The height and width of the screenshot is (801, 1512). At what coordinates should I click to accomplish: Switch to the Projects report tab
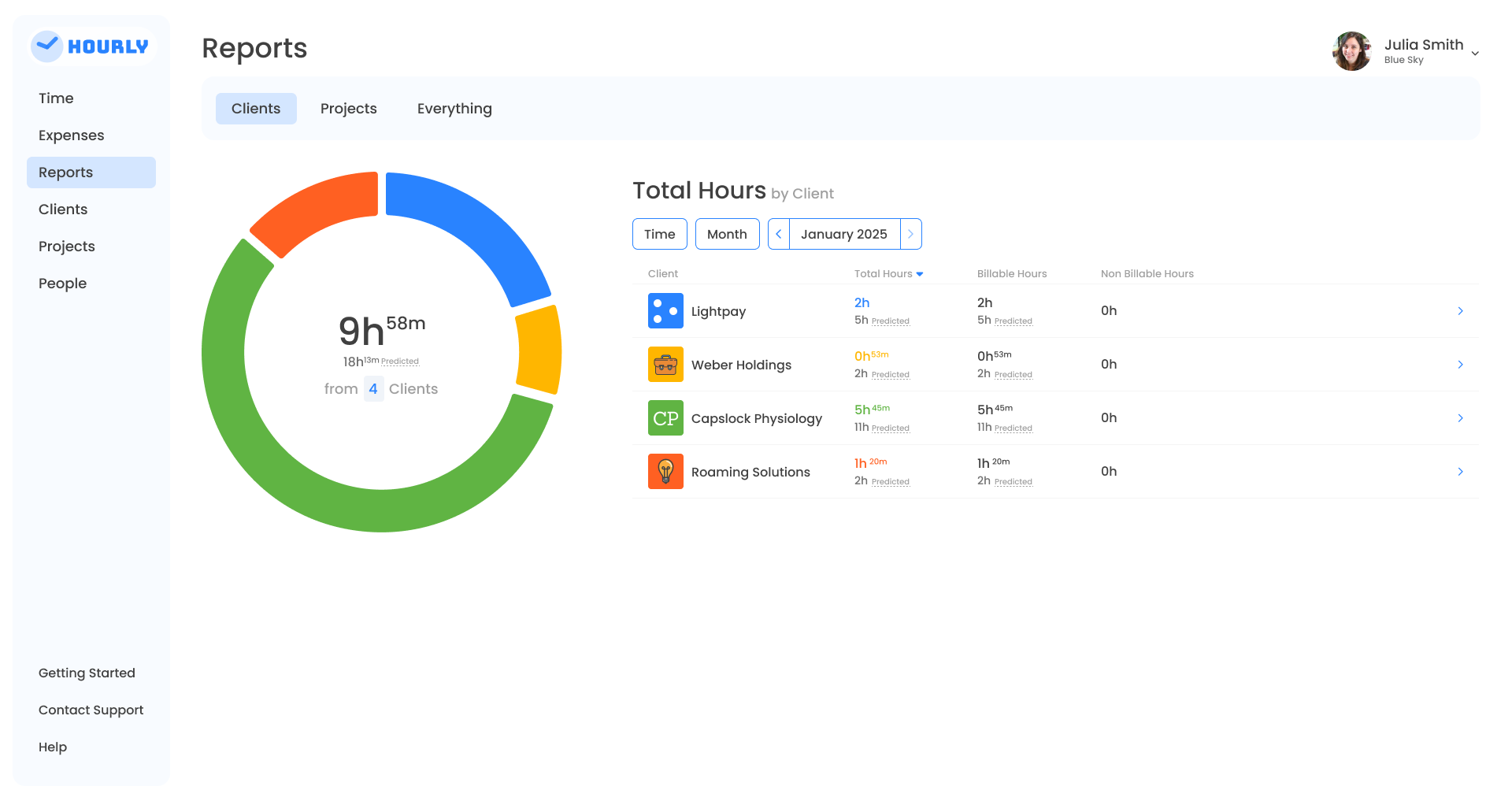click(x=348, y=109)
